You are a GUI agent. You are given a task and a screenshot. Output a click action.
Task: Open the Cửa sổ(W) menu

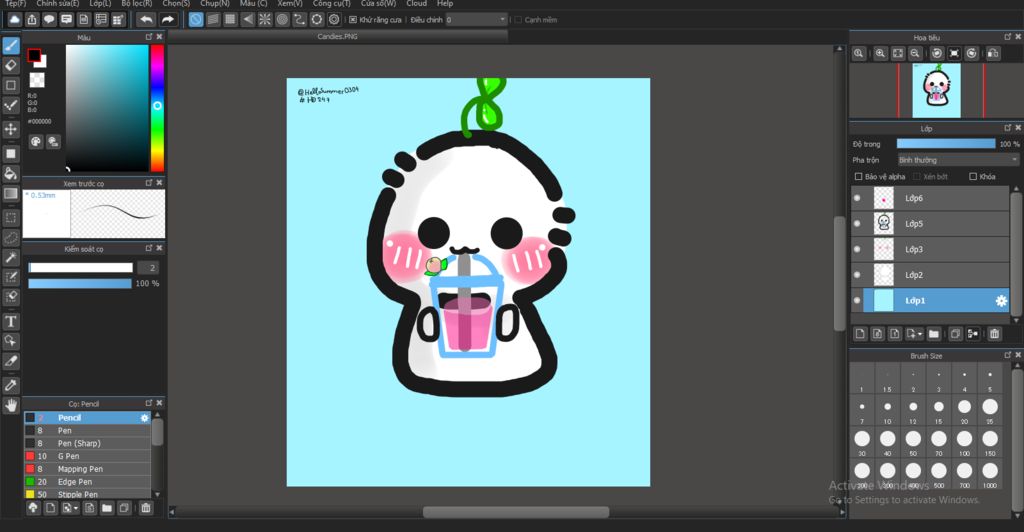coord(378,3)
